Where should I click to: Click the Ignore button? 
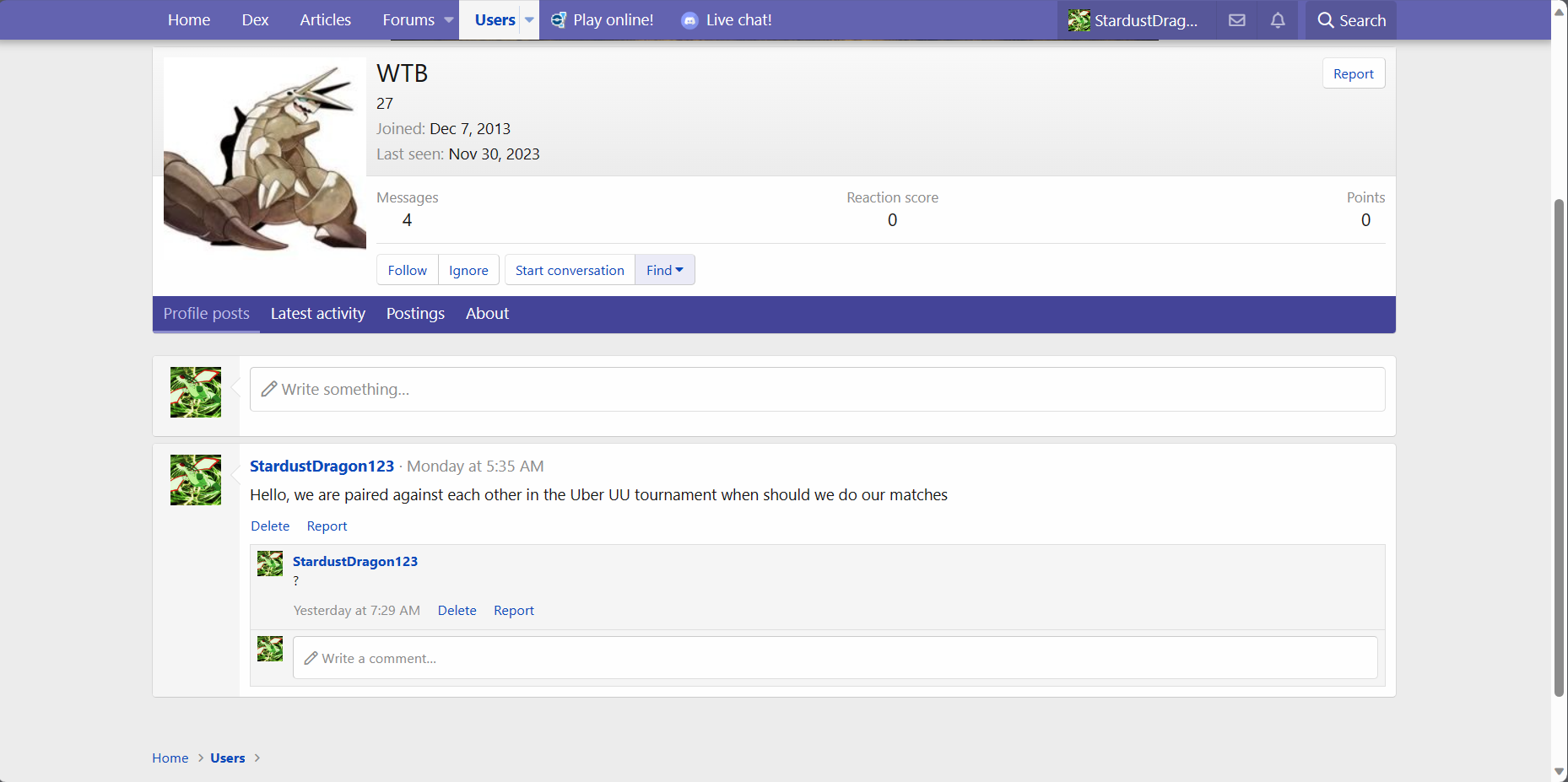click(x=468, y=270)
